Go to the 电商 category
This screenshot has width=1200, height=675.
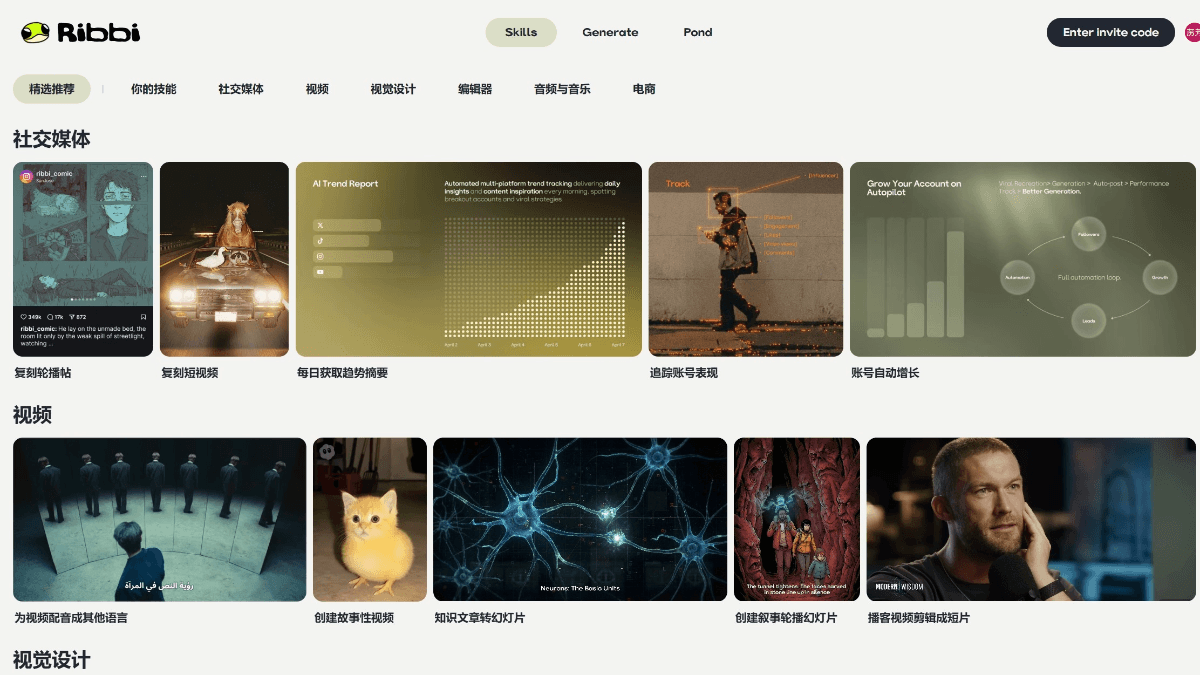click(644, 89)
